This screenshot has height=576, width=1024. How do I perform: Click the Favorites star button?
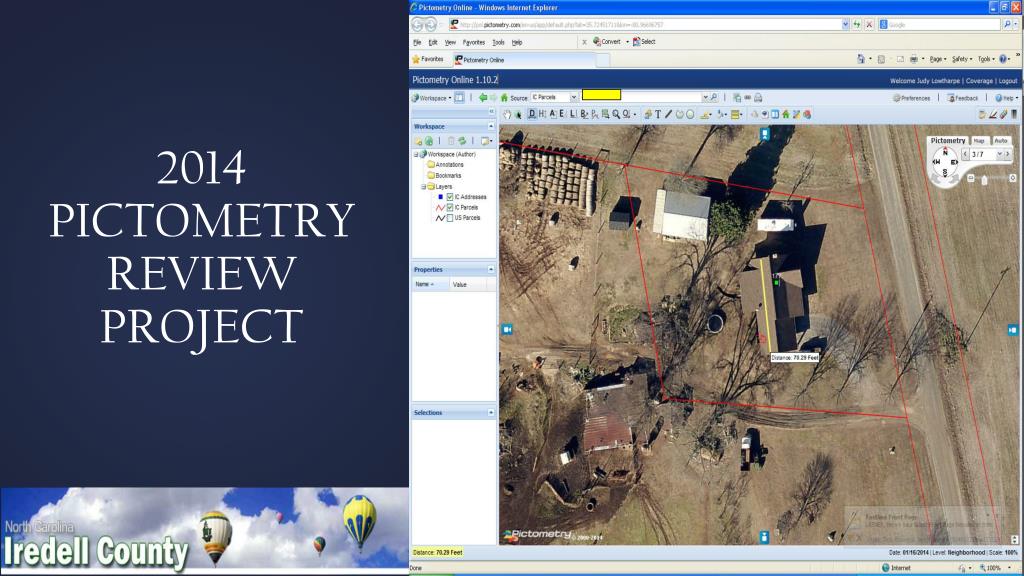pos(428,59)
